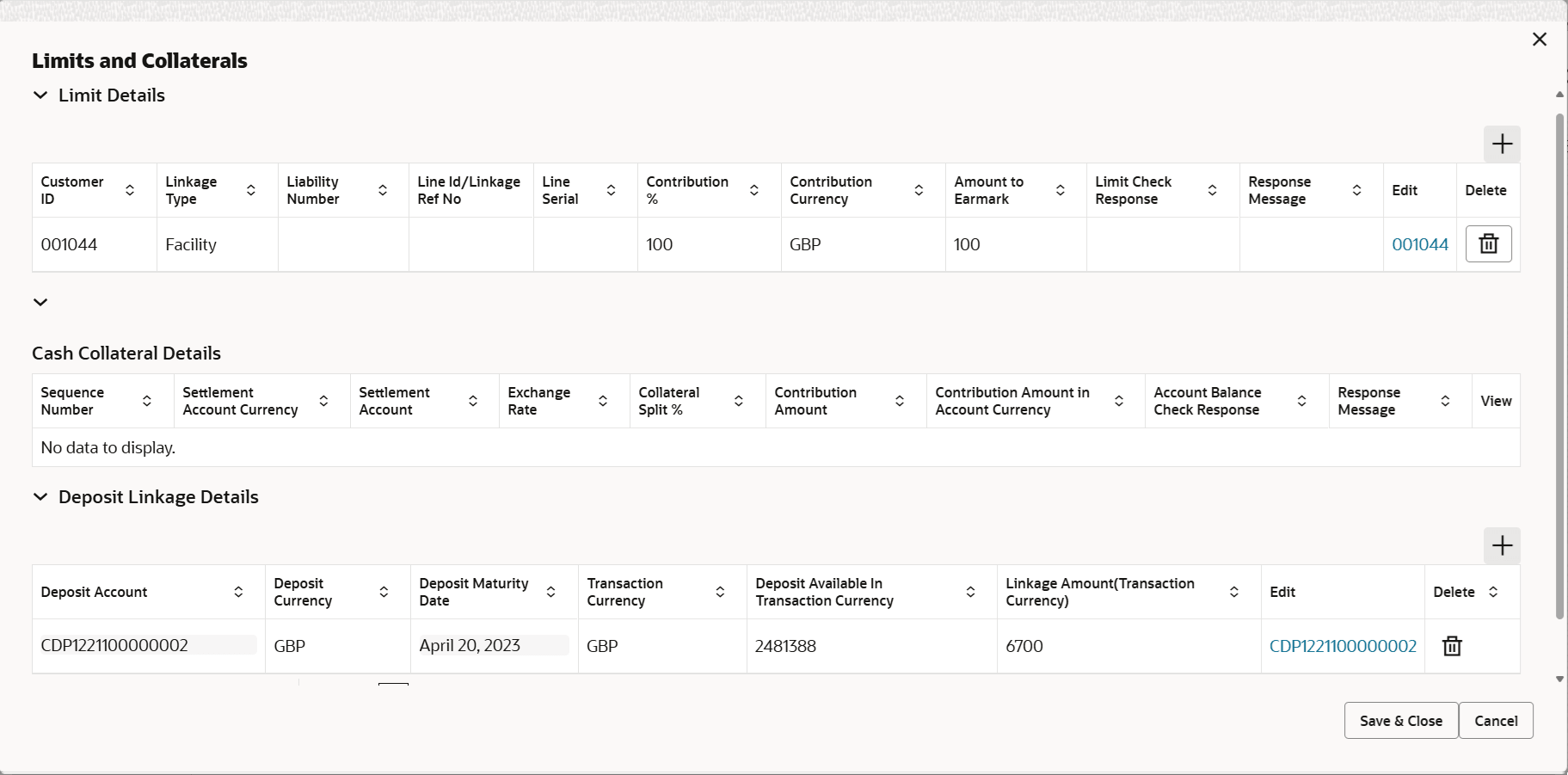
Task: Delete the 001044 limit row
Action: coord(1488,244)
